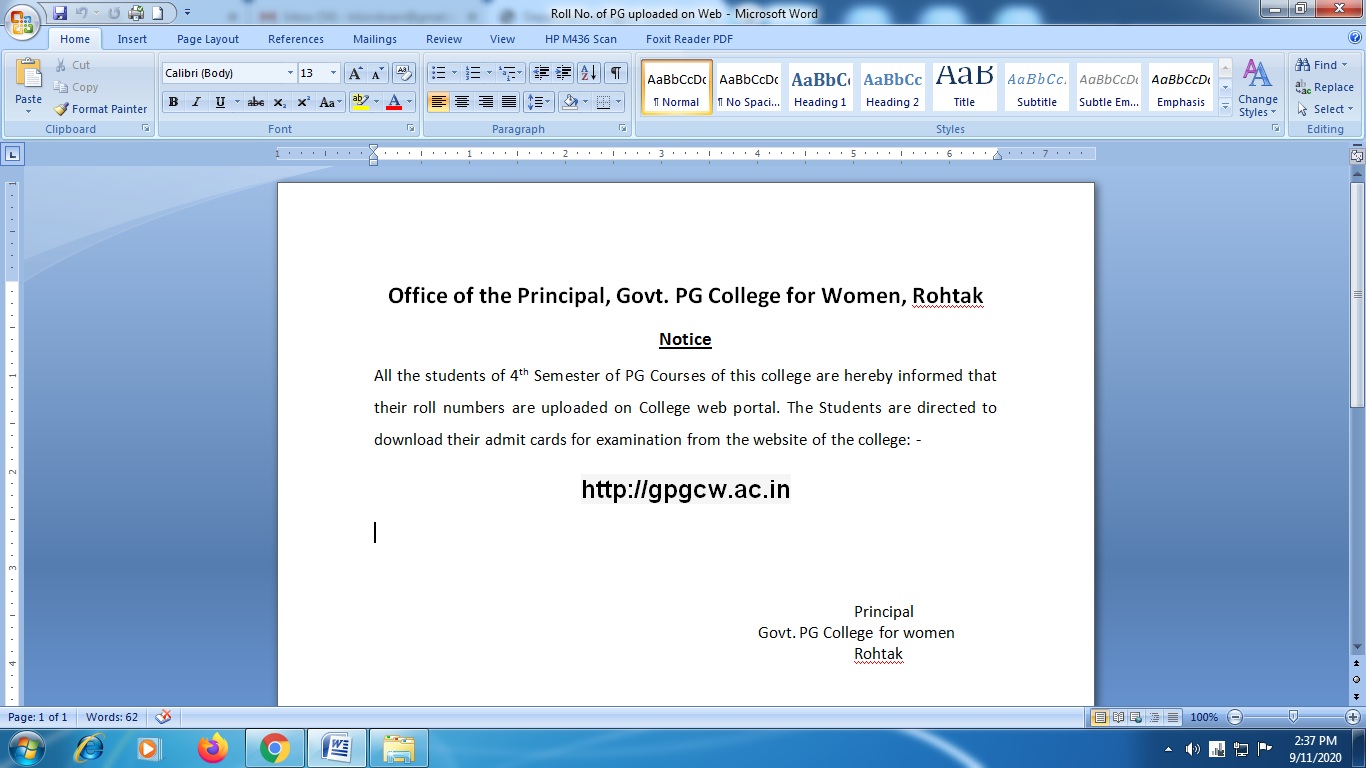Apply the red font color button

coord(393,102)
